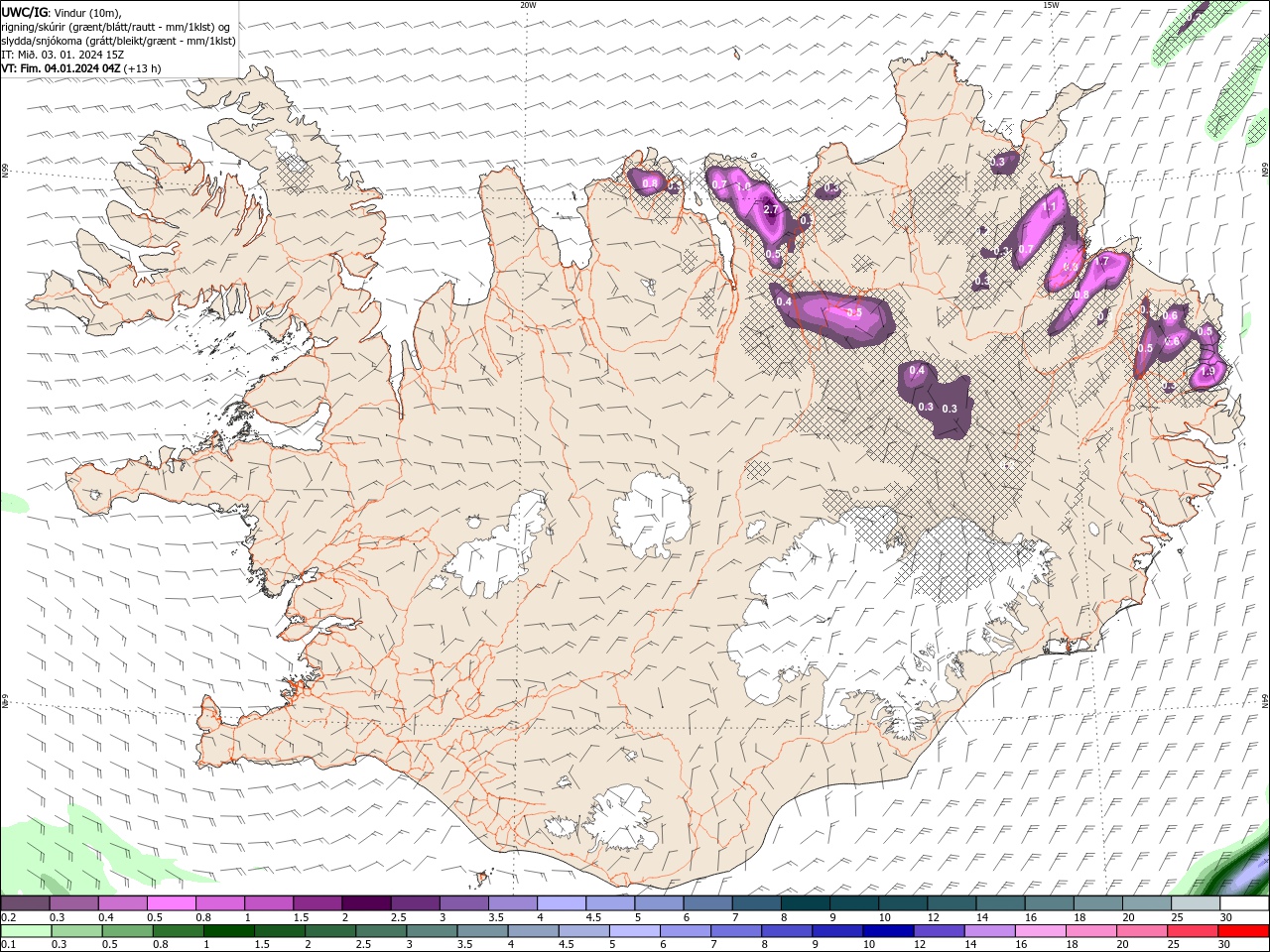Click the UWC/IG title in the legend box
Screen dimensions: 1270x952
(x=24, y=12)
